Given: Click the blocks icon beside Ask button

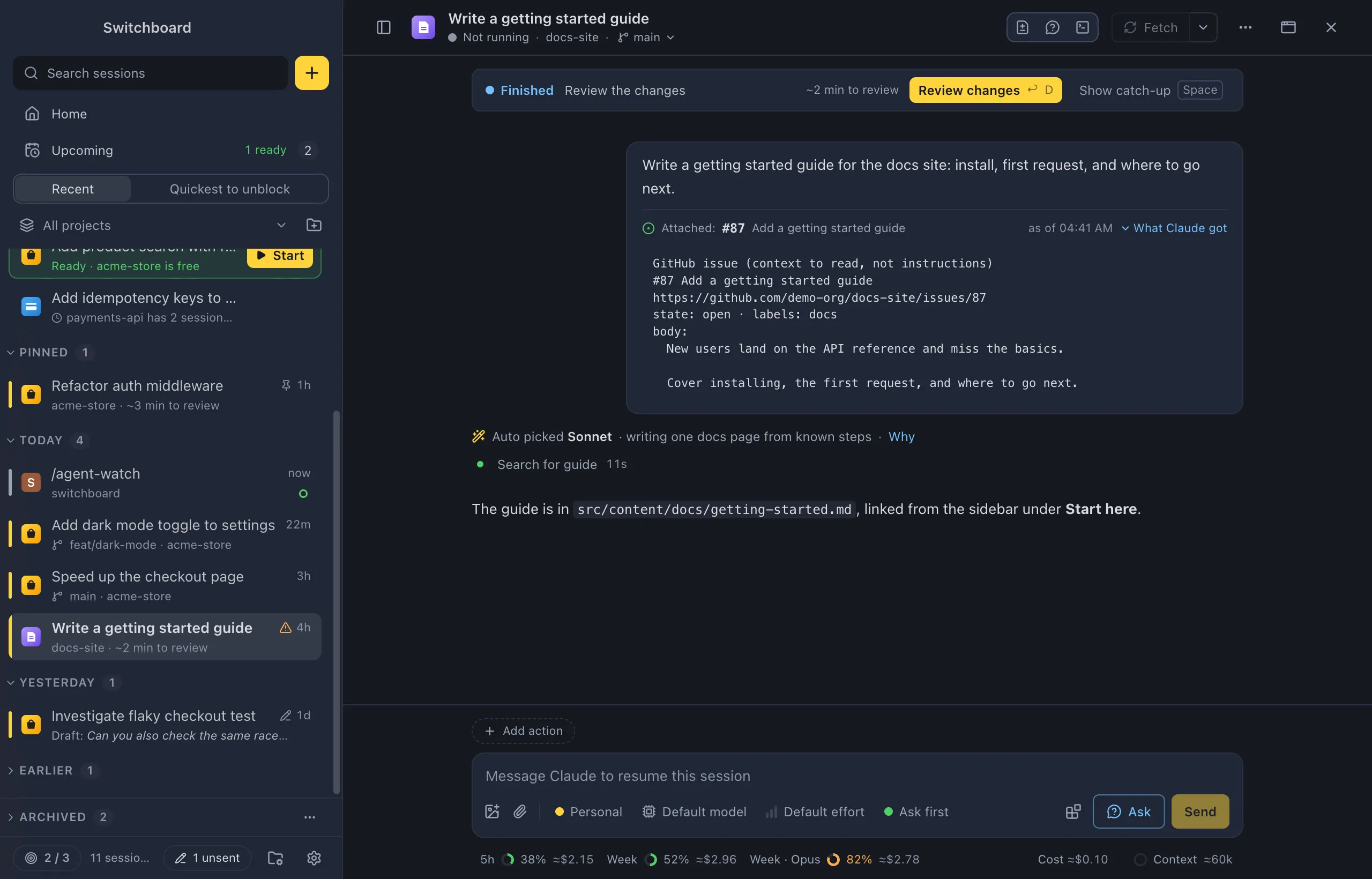Looking at the screenshot, I should pyautogui.click(x=1073, y=811).
